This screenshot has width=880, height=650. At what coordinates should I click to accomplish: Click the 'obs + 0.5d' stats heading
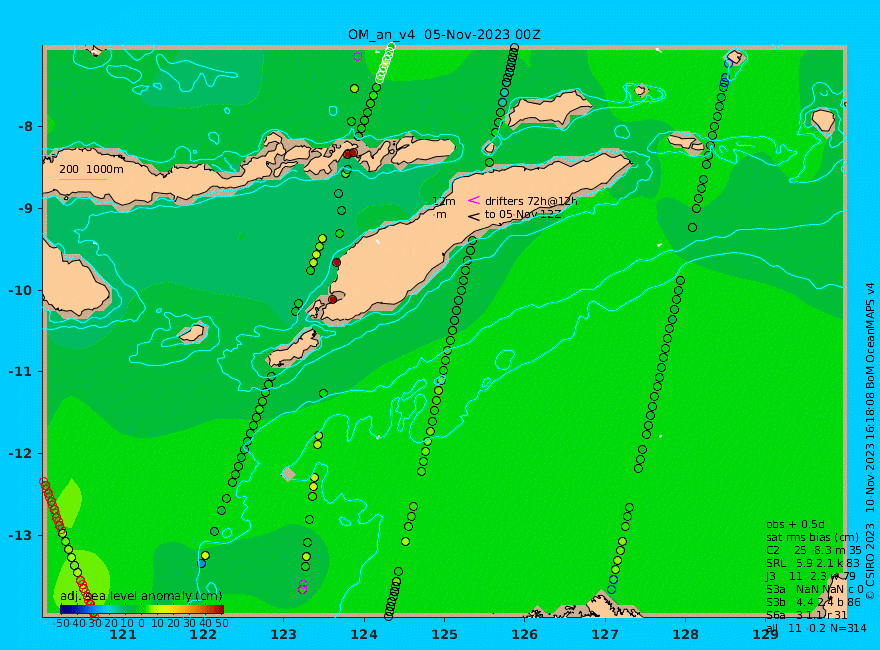point(795,524)
